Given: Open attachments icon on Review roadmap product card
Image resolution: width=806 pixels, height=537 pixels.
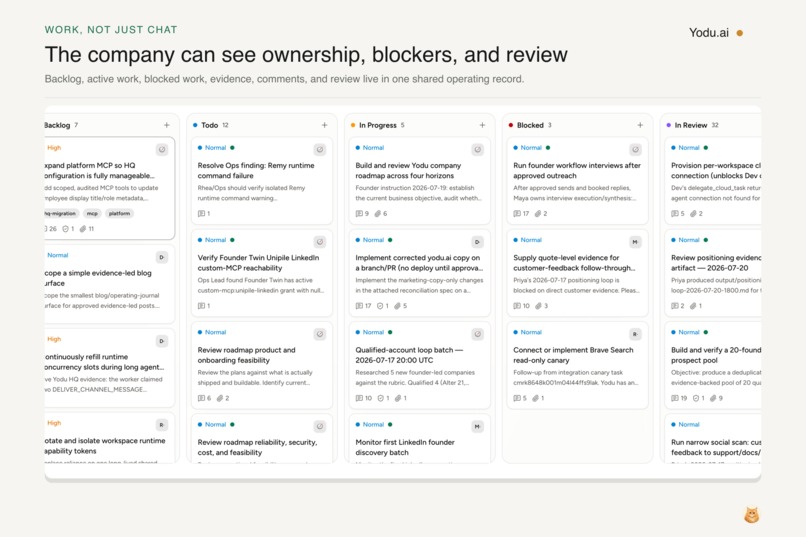Looking at the screenshot, I should pos(220,398).
